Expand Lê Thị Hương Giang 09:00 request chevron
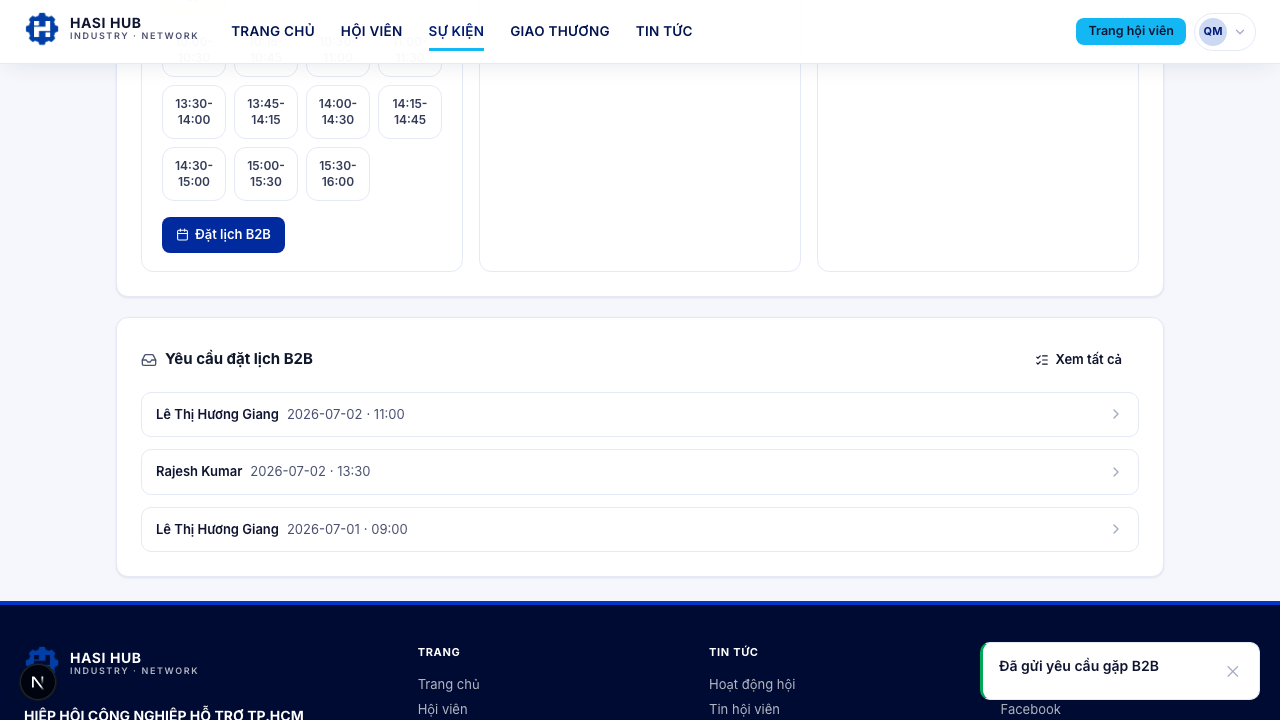Viewport: 1280px width, 720px height. click(1116, 529)
